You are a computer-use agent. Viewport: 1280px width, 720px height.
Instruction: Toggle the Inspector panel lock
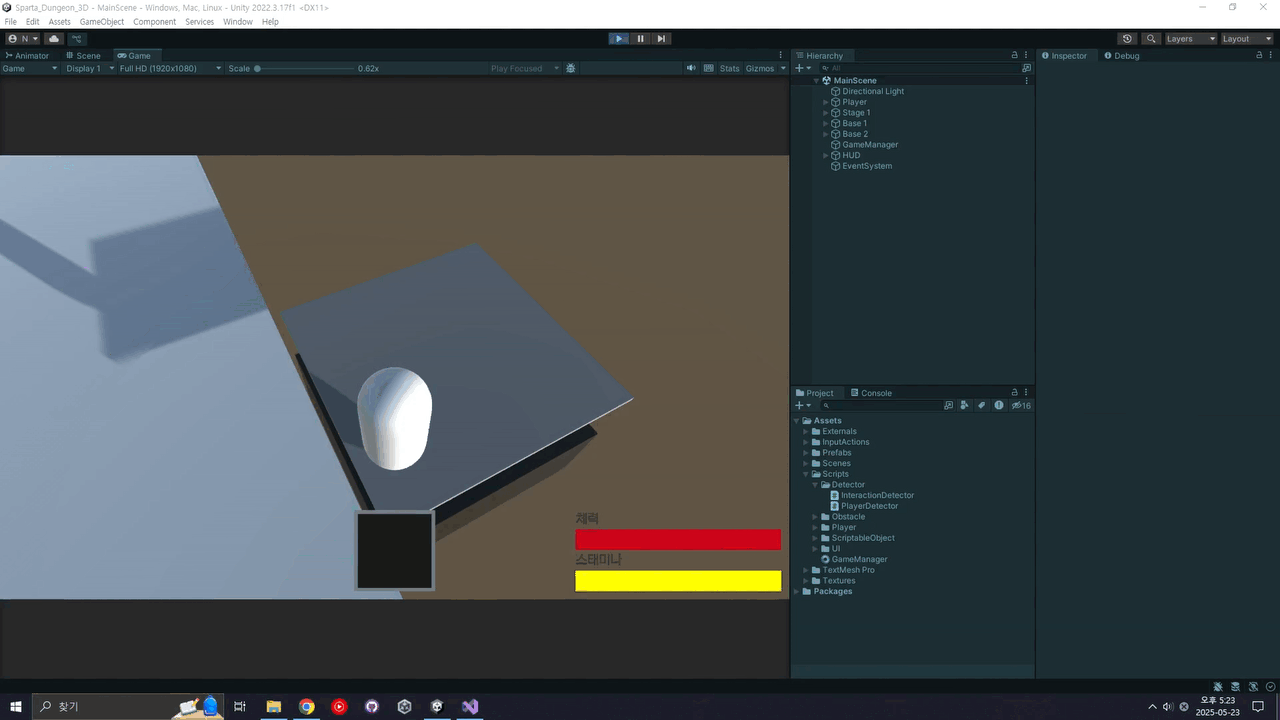(x=1259, y=56)
